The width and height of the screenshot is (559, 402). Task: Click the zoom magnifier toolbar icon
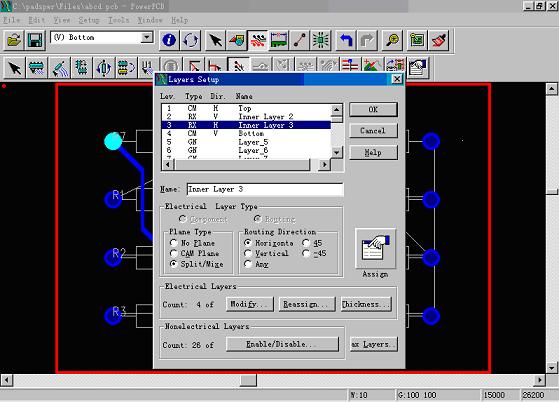(393, 40)
